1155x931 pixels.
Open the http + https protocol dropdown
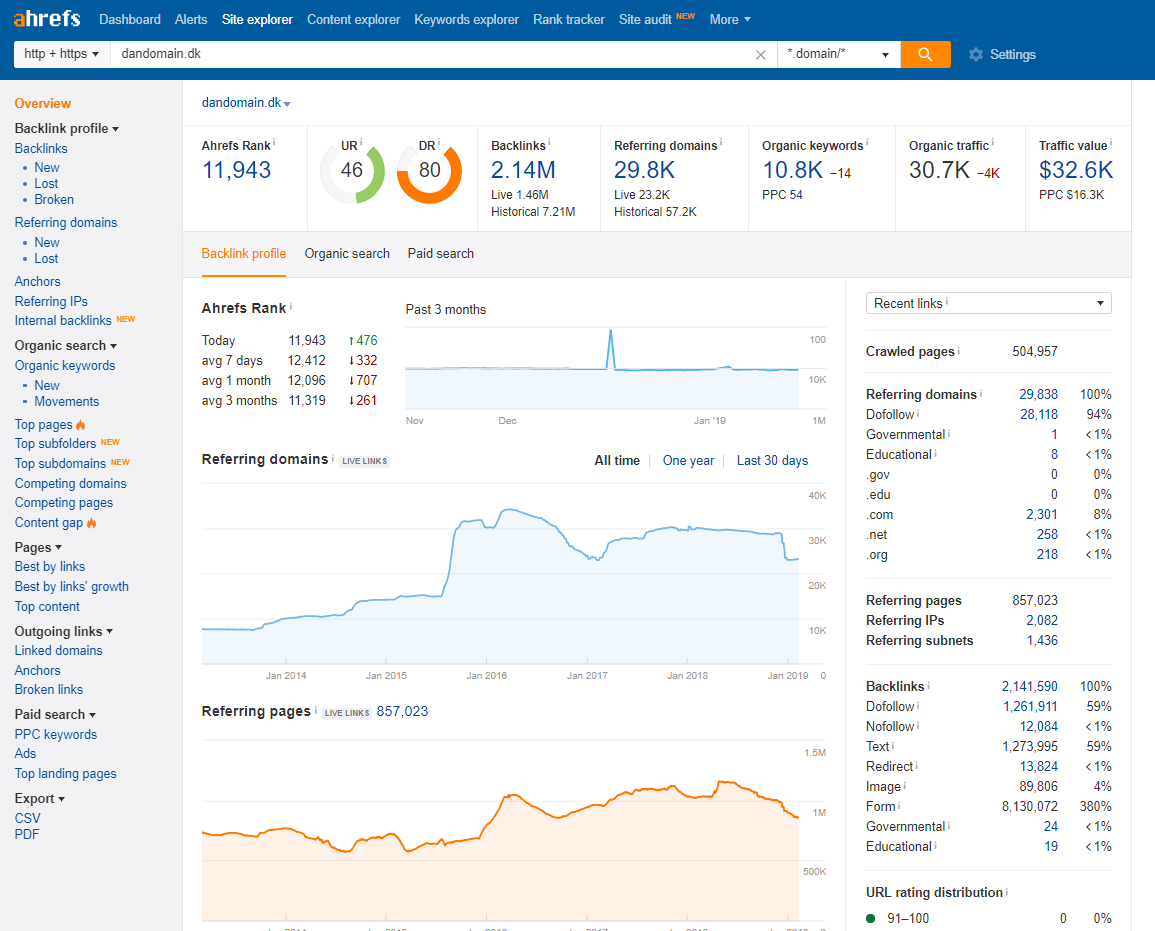[x=62, y=54]
